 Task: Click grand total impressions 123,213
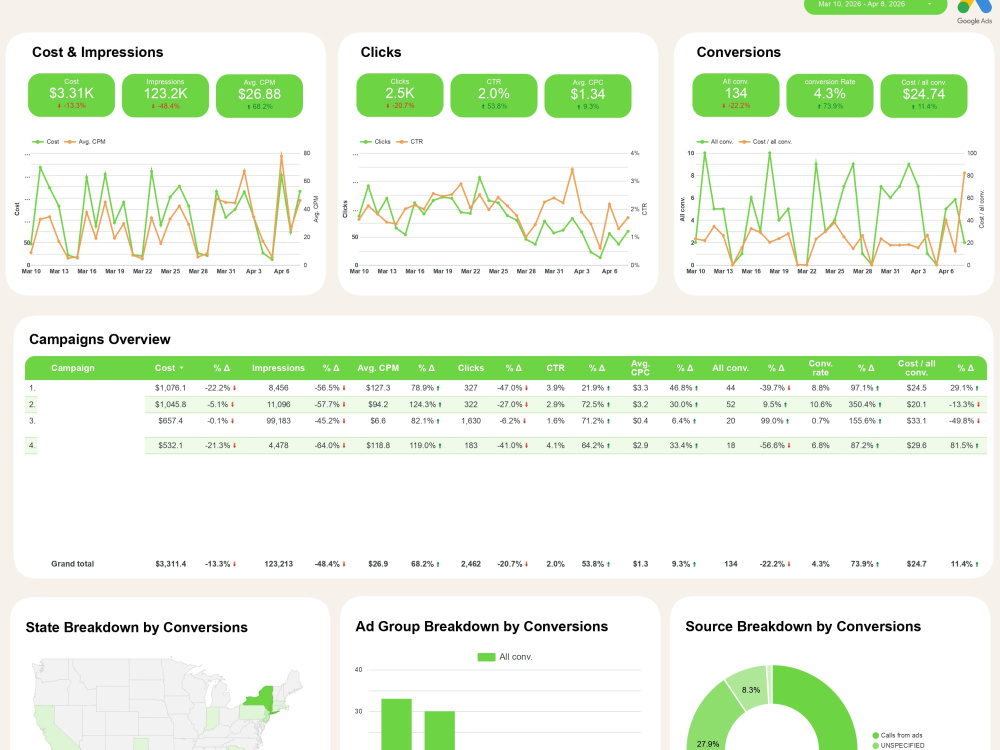[279, 564]
